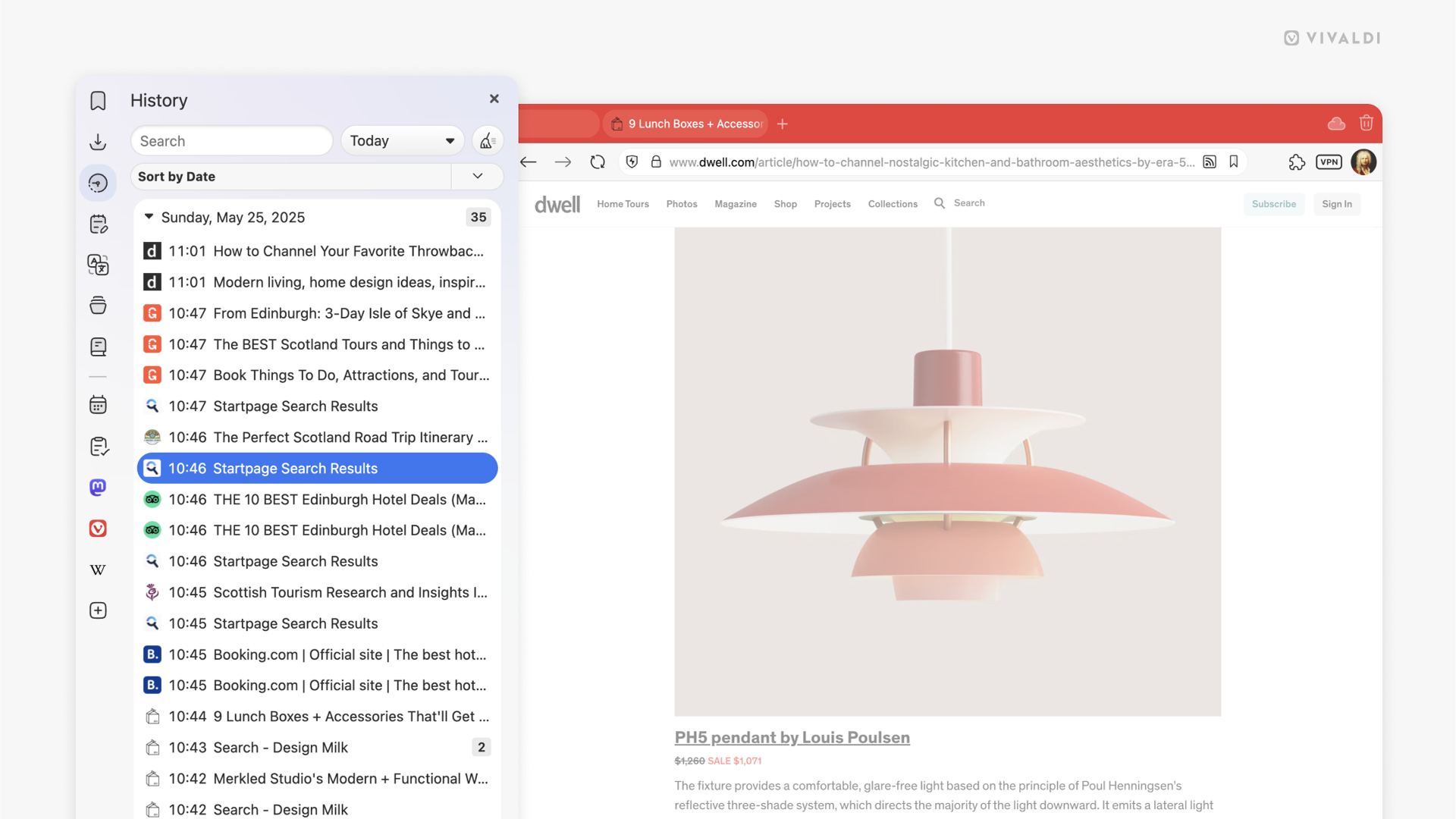Click the RSS feed icon in address bar

tap(1210, 162)
